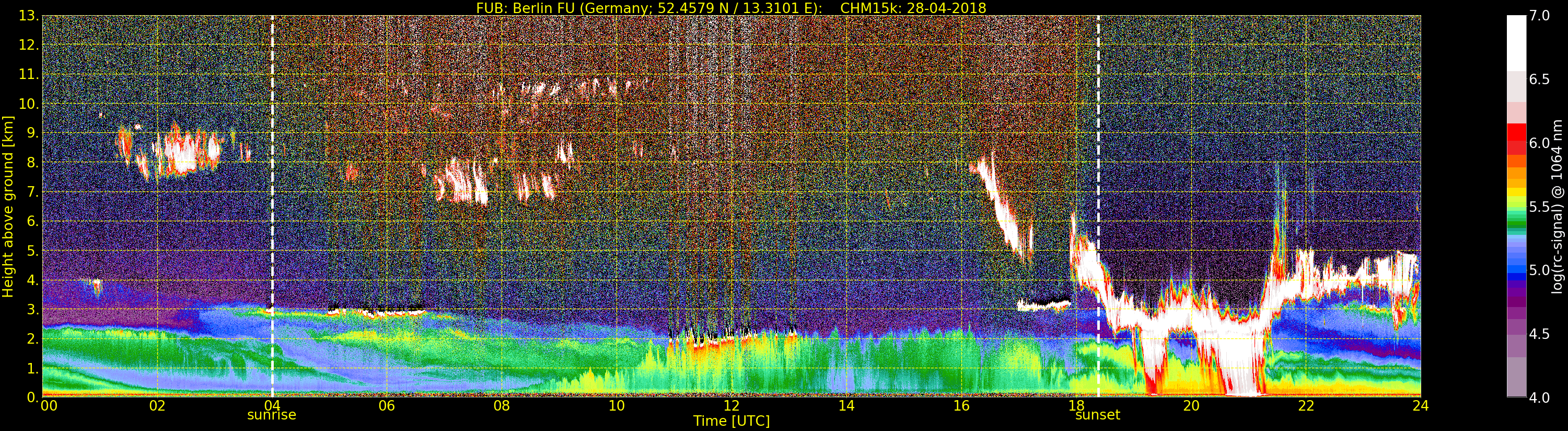Click the 7.0 colorbar tick label
The height and width of the screenshot is (431, 1568).
click(x=1539, y=16)
